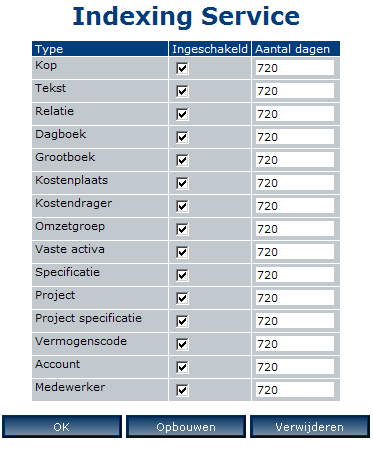Screen dimensions: 373x449
Task: Toggle Kostenplaats indexing checkbox
Action: pyautogui.click(x=182, y=183)
